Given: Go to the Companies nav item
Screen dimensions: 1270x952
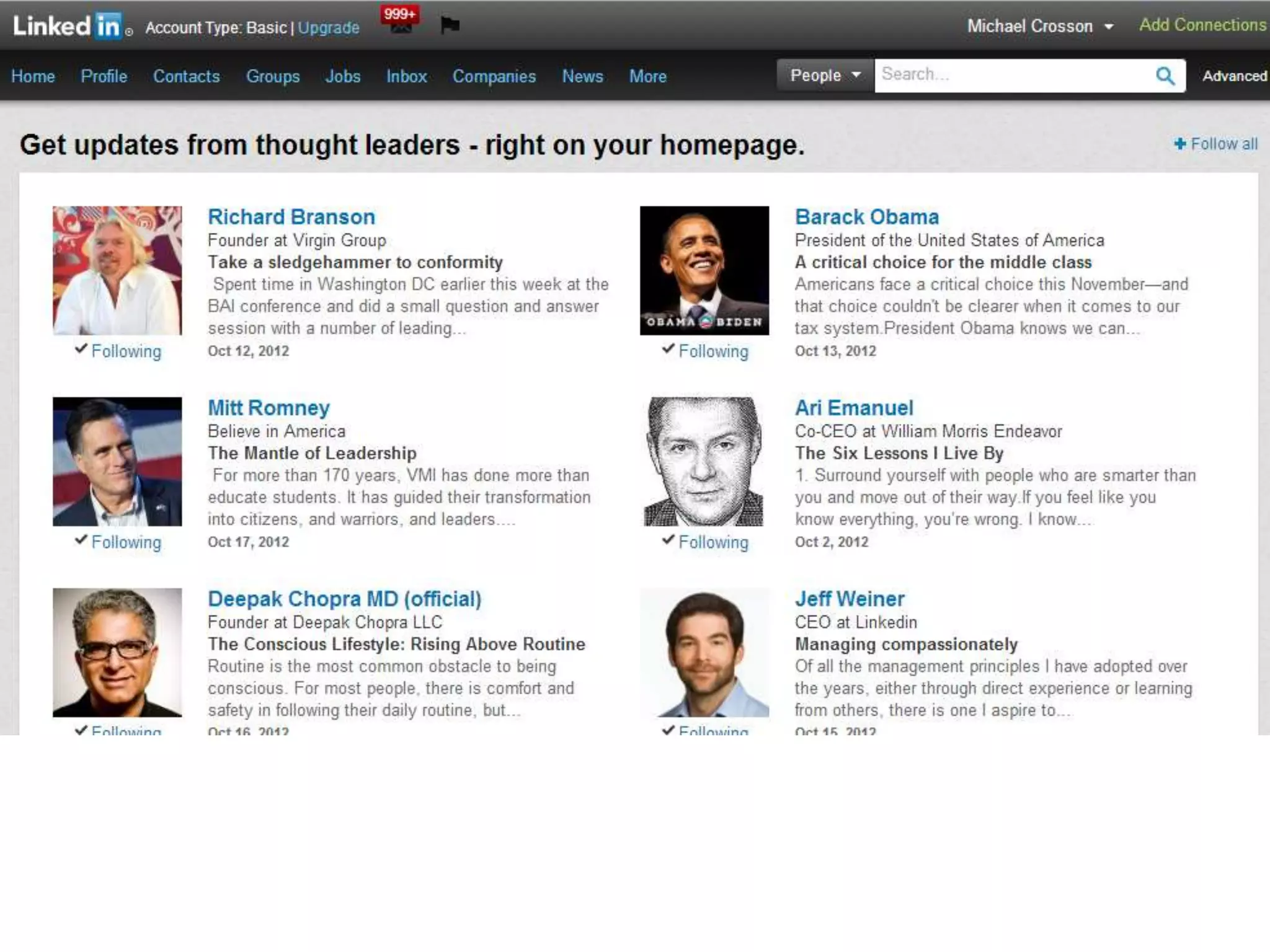Looking at the screenshot, I should click(x=494, y=76).
